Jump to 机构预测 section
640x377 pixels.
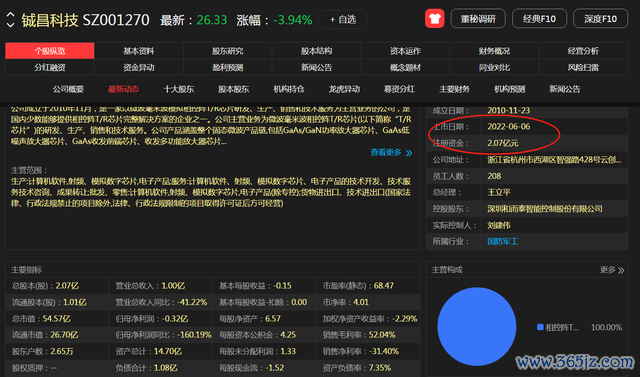click(x=509, y=89)
